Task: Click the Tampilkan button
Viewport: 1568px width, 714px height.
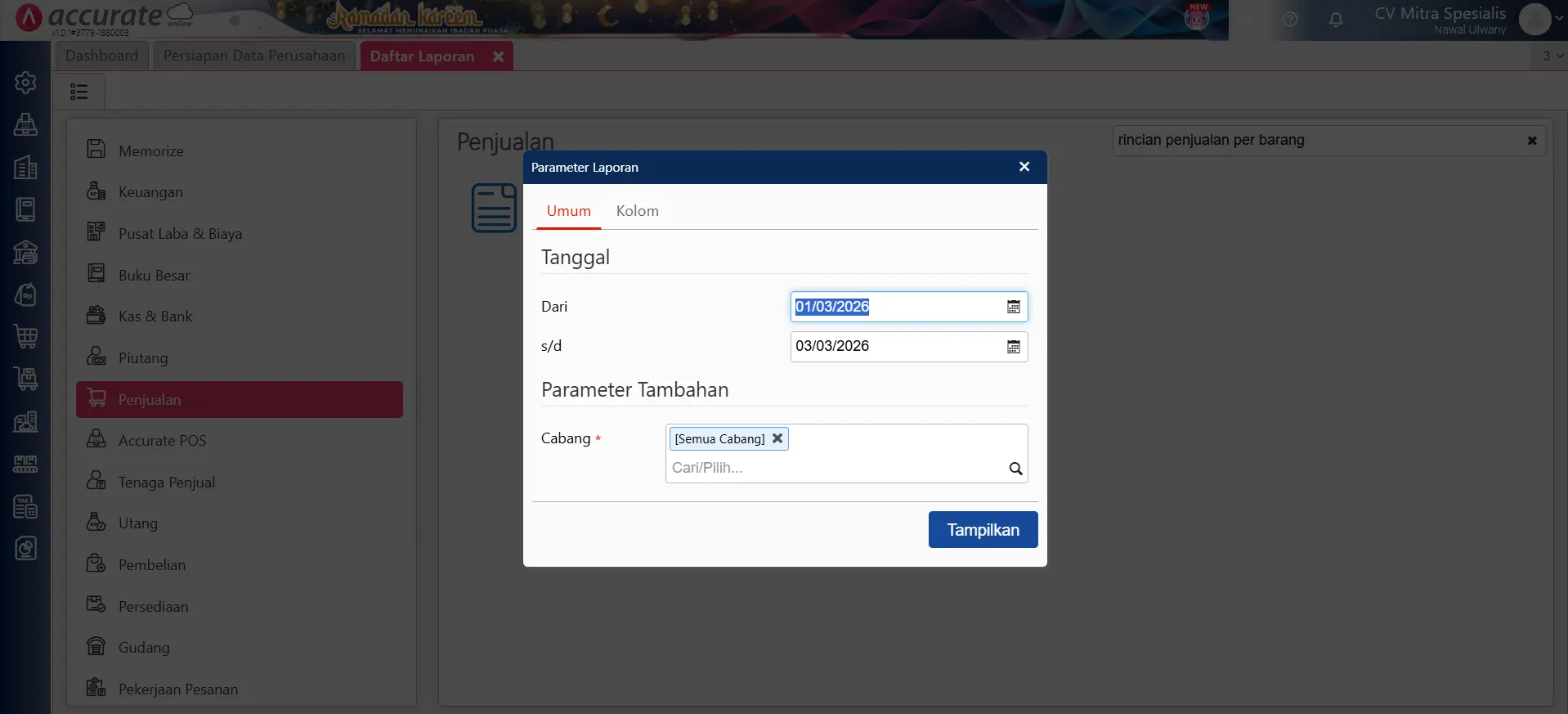Action: click(983, 530)
